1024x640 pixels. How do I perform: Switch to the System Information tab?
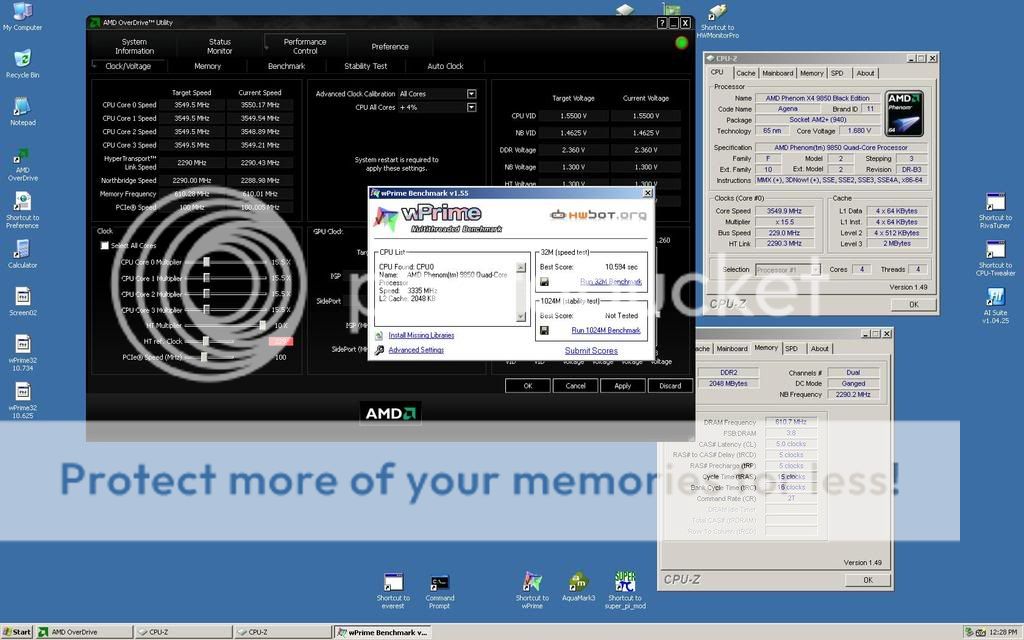(x=135, y=46)
